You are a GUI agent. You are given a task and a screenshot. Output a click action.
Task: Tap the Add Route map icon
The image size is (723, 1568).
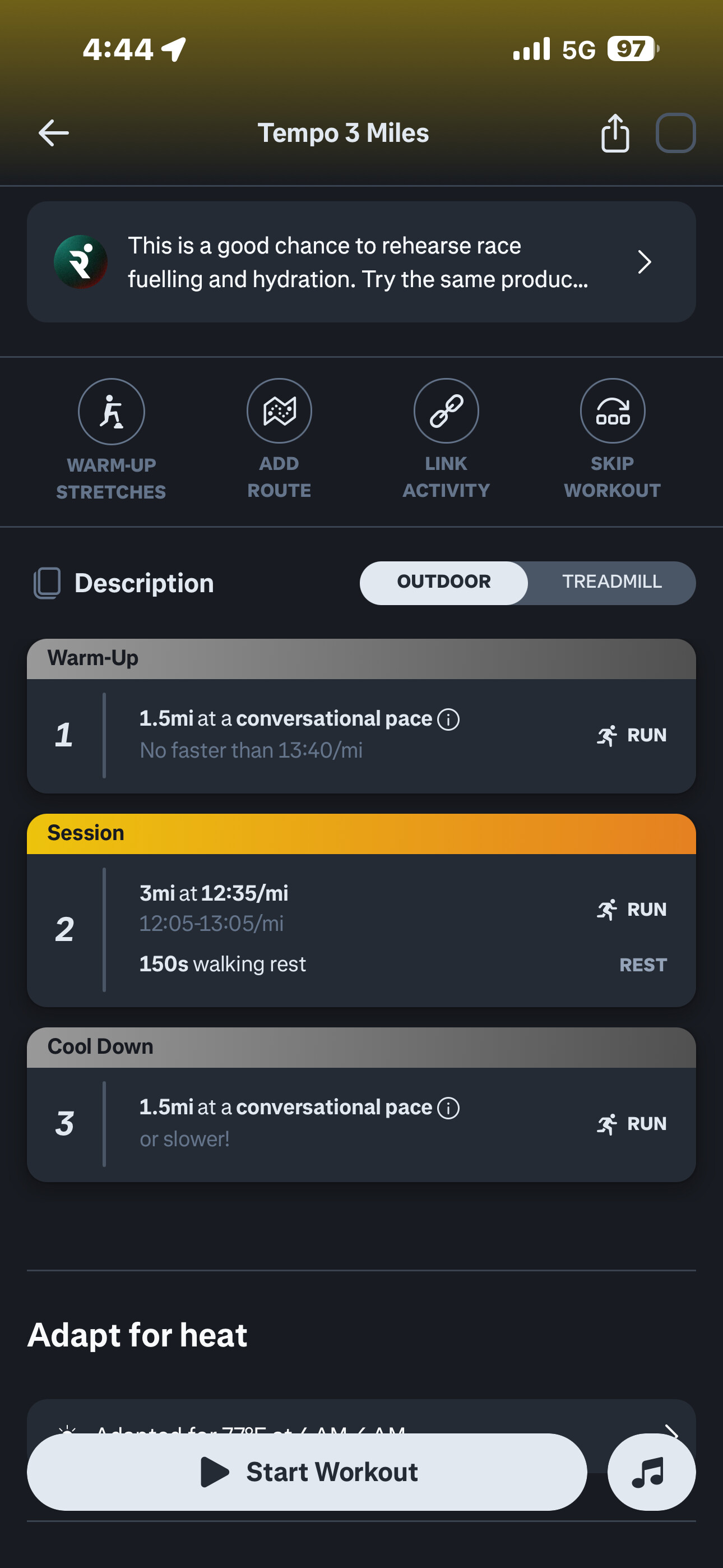[x=279, y=411]
